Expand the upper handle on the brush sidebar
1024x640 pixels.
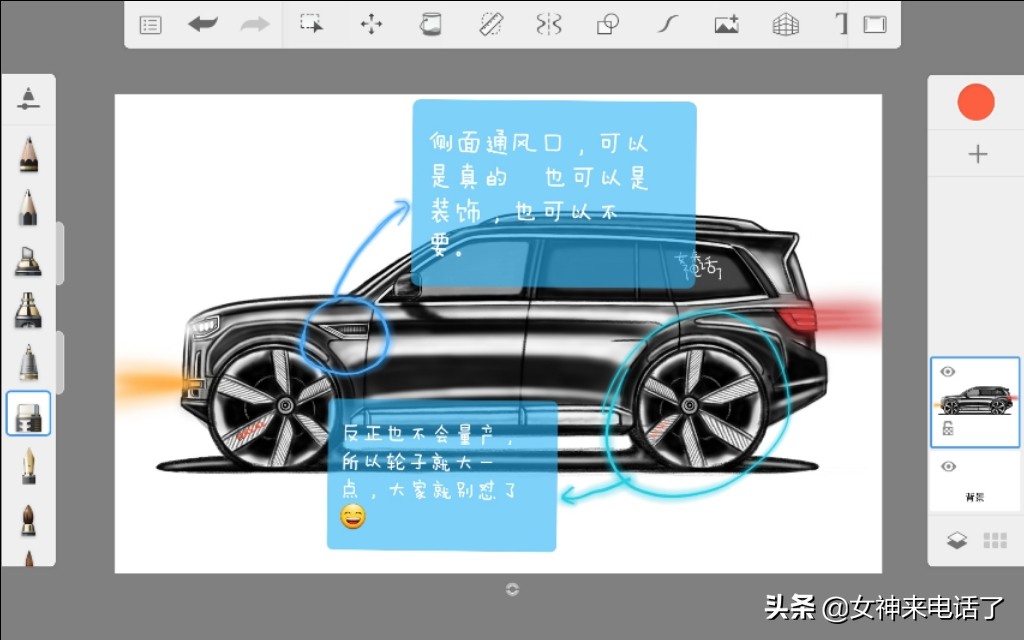63,253
